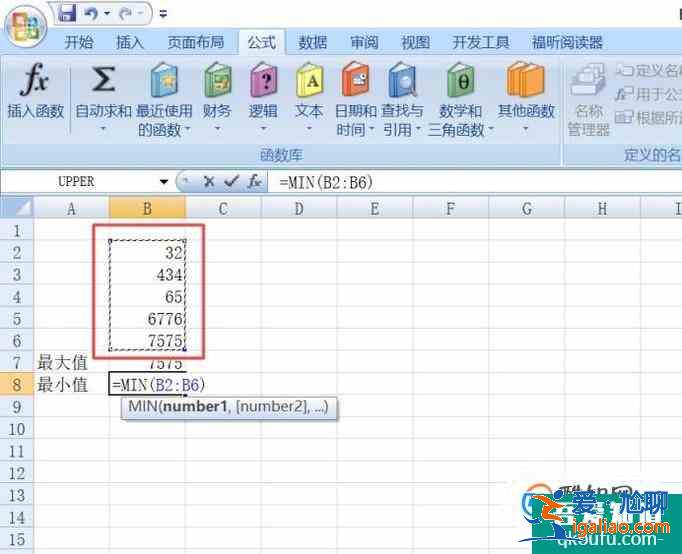
Task: Click the cell containing 65
Action: 147,297
